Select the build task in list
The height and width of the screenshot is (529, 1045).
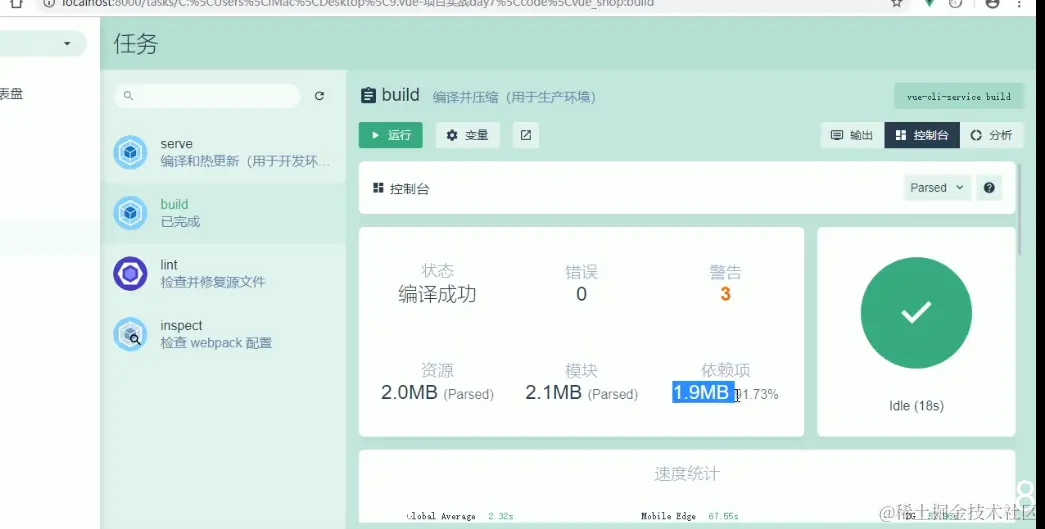tap(223, 213)
